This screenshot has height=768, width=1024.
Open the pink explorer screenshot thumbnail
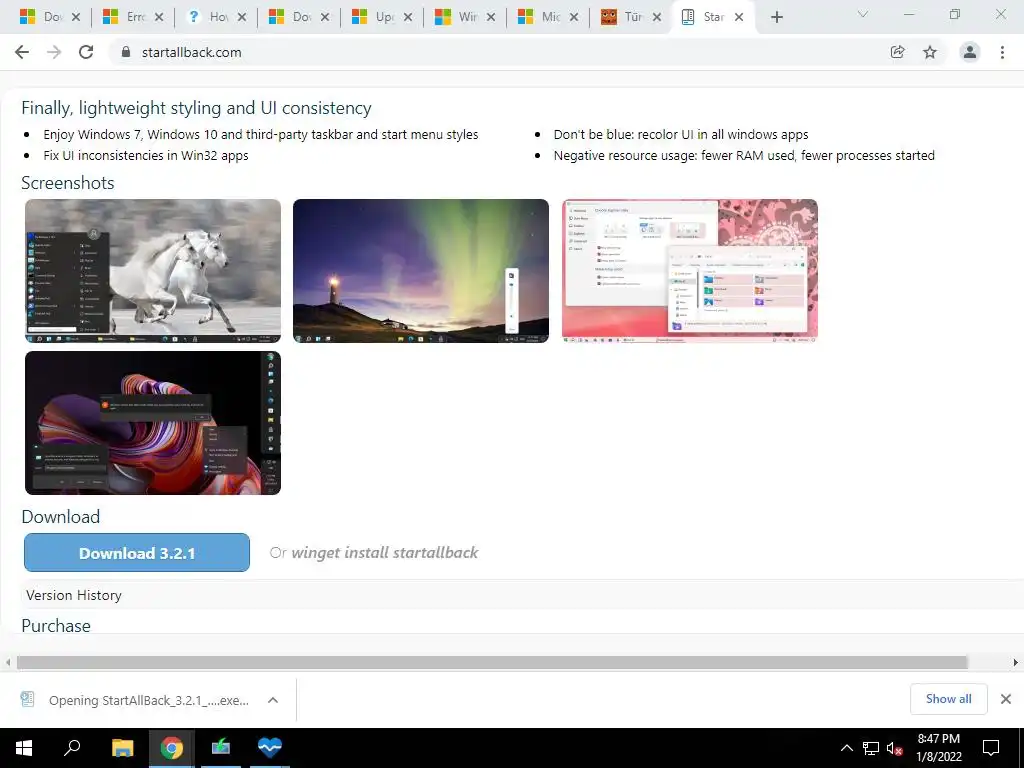click(x=690, y=271)
